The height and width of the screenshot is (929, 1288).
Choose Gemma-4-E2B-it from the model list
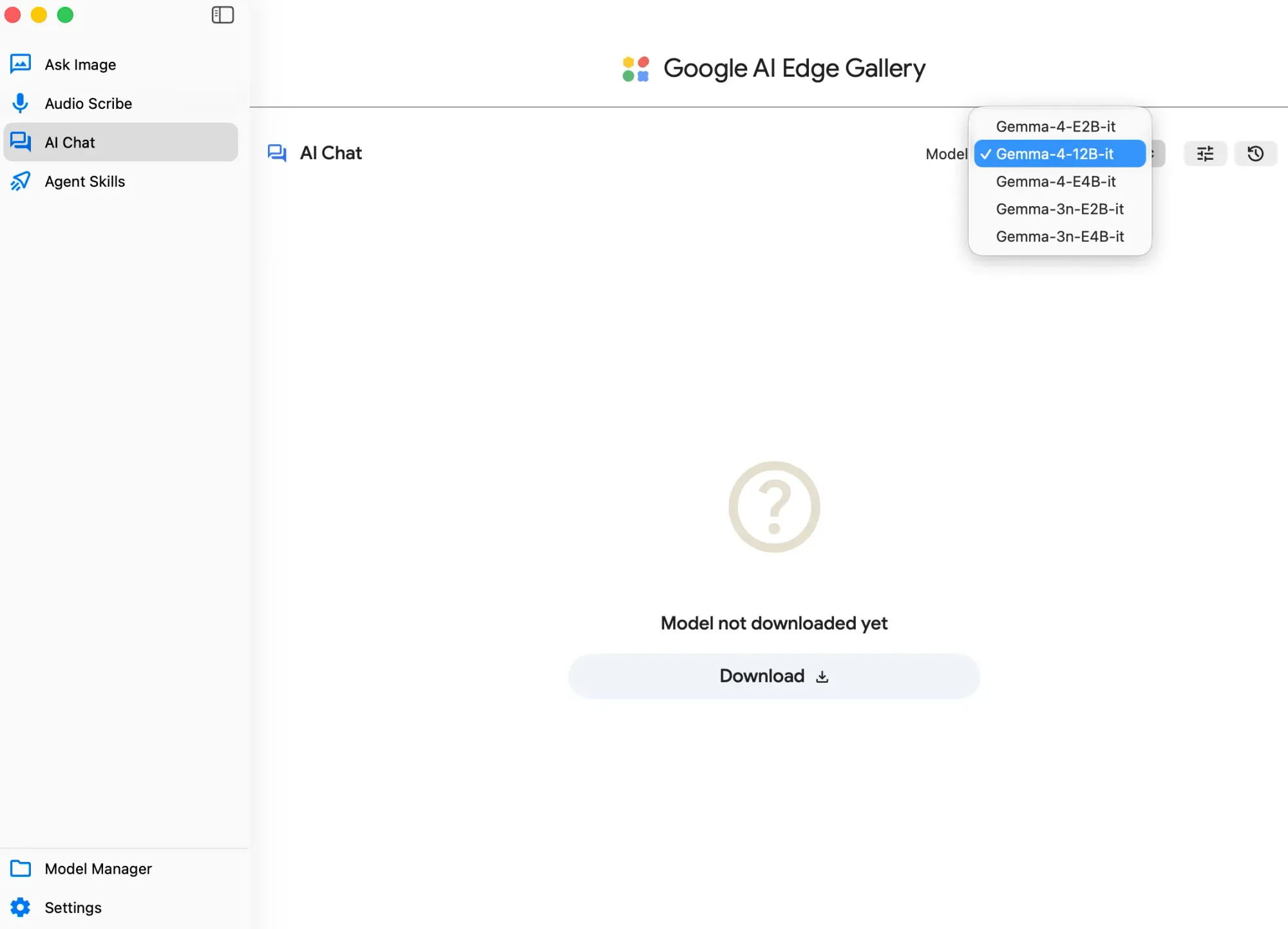pyautogui.click(x=1059, y=126)
